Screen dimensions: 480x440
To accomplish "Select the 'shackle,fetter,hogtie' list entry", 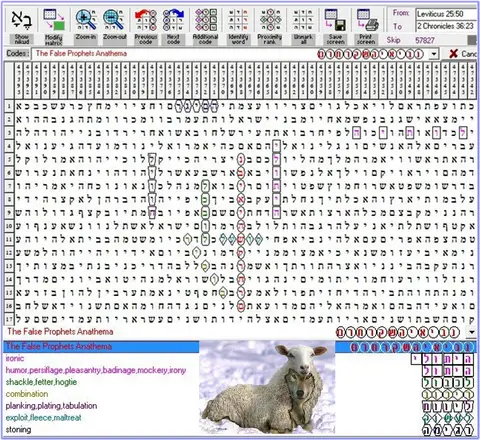I will 41,382.
